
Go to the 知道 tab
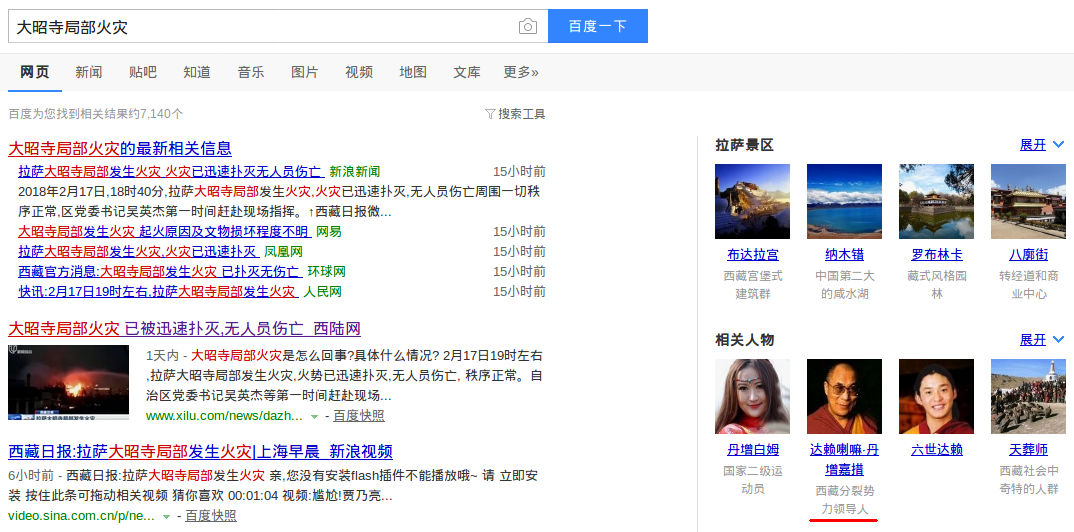tap(197, 72)
